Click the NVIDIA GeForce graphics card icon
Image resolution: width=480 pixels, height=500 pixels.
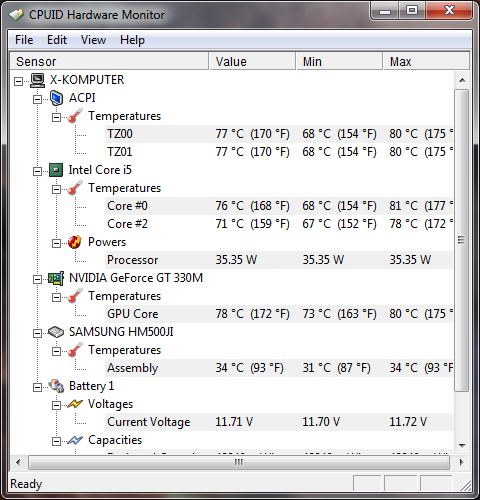pyautogui.click(x=56, y=278)
